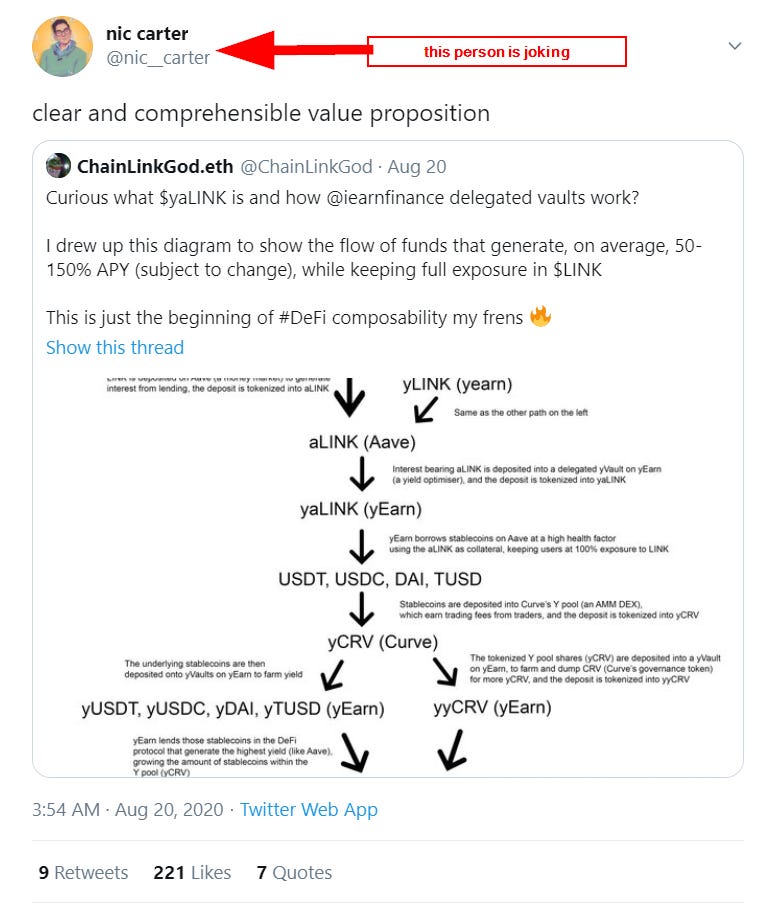Click the red arrow annotation

pos(293,50)
